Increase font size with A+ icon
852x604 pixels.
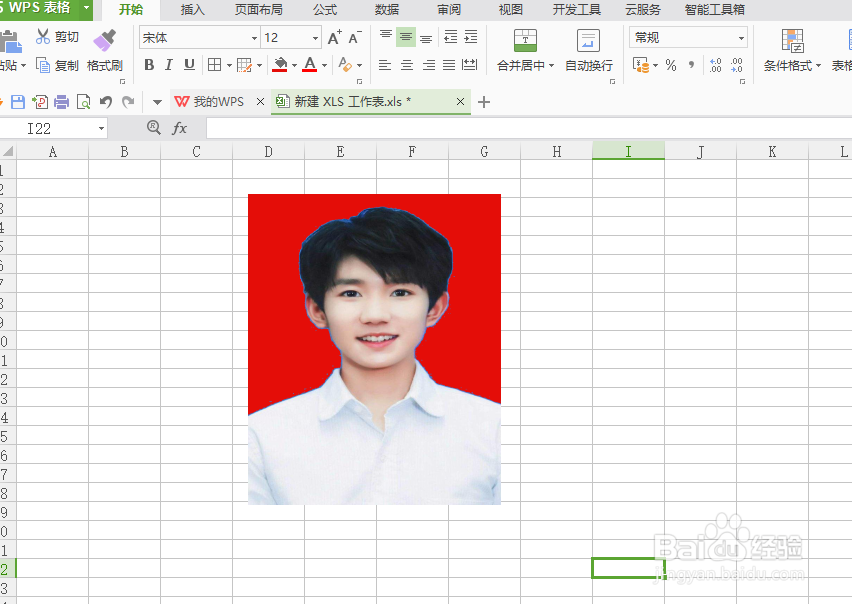335,37
